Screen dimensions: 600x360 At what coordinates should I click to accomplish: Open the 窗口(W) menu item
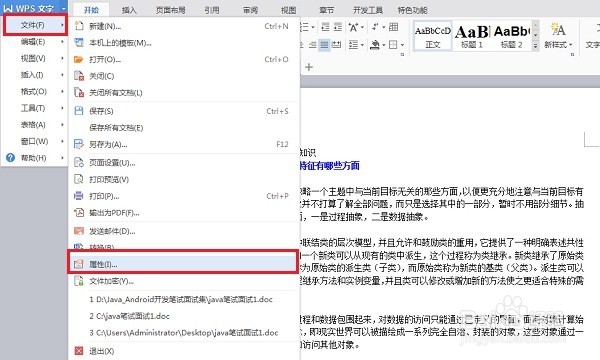coord(34,141)
